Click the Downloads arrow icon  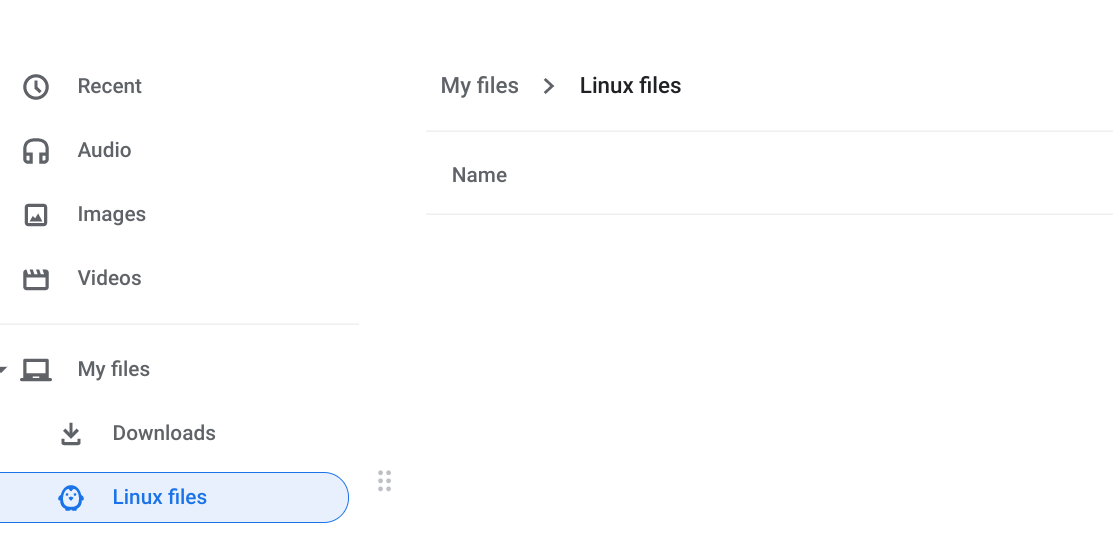tap(71, 434)
